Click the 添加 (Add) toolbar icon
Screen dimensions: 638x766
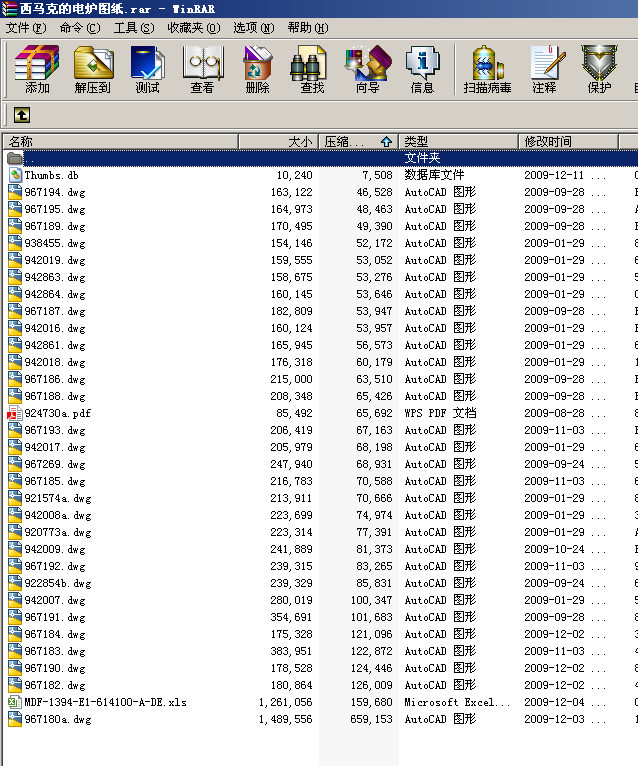tap(37, 69)
